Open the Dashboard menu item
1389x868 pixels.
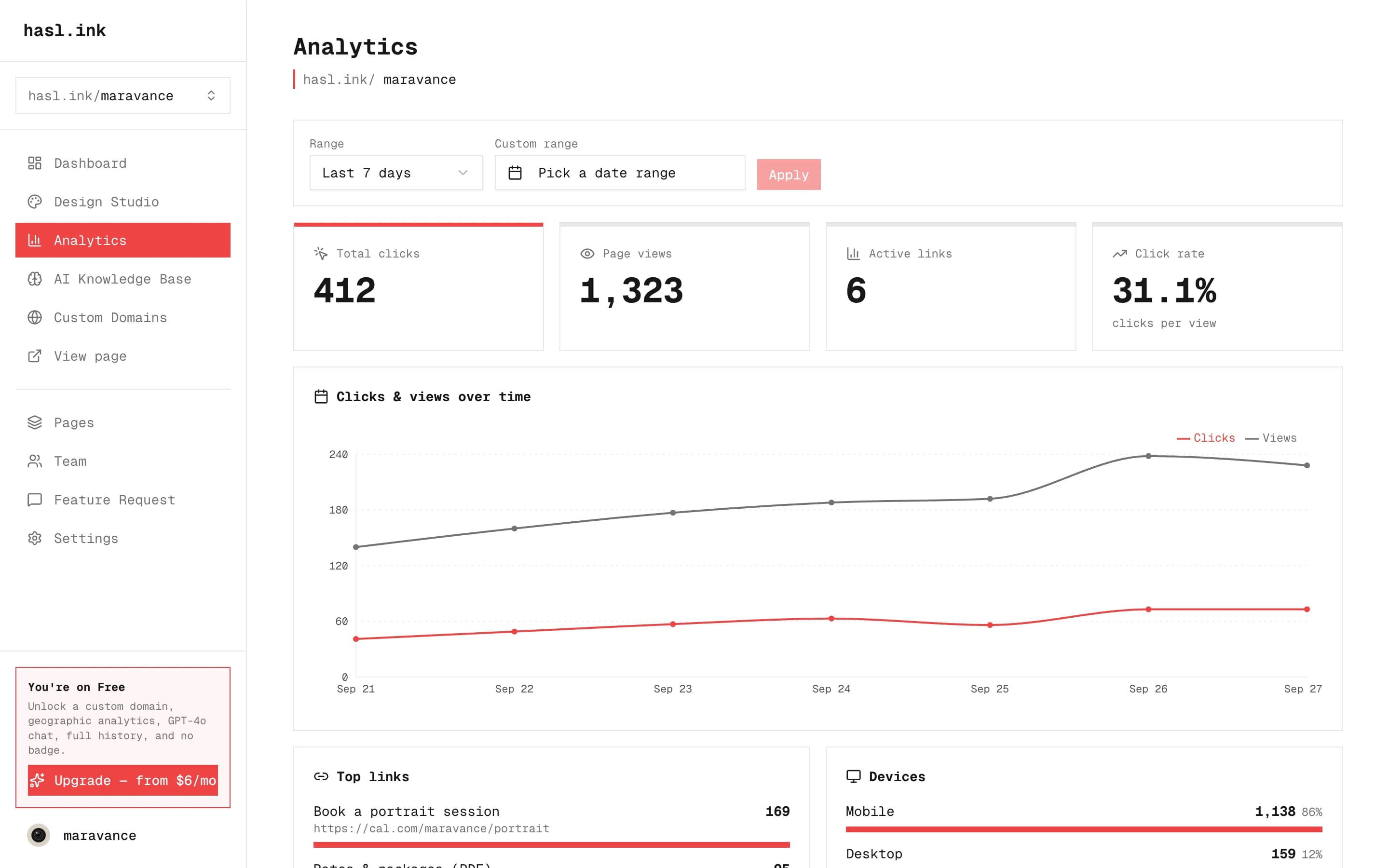tap(123, 163)
